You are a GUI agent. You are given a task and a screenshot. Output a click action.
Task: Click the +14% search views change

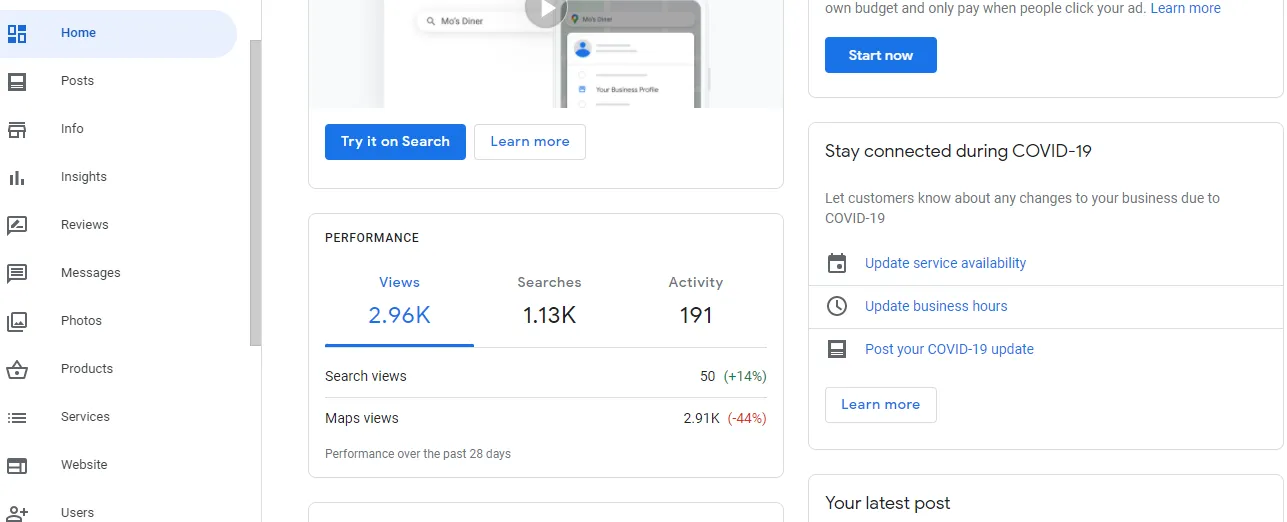[745, 376]
